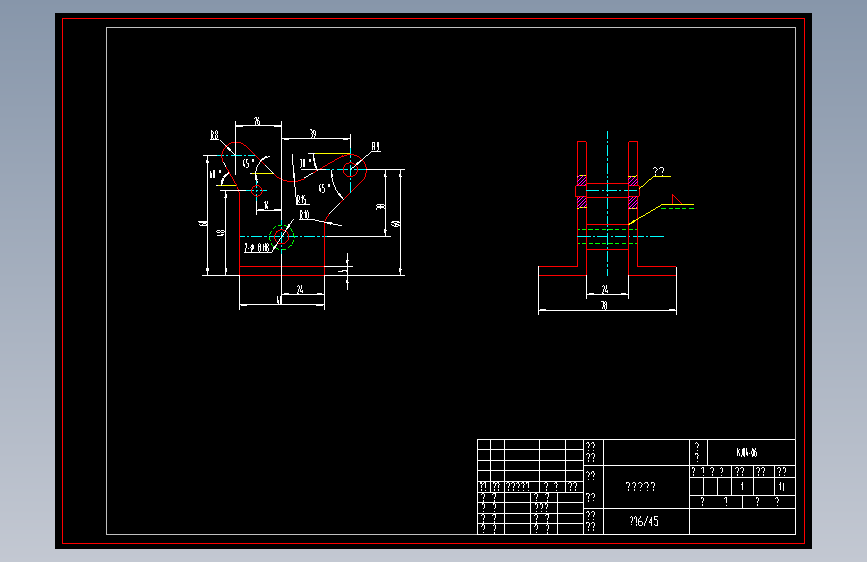Pick the 24 dimension under the left view
This screenshot has width=867, height=562.
click(300, 289)
